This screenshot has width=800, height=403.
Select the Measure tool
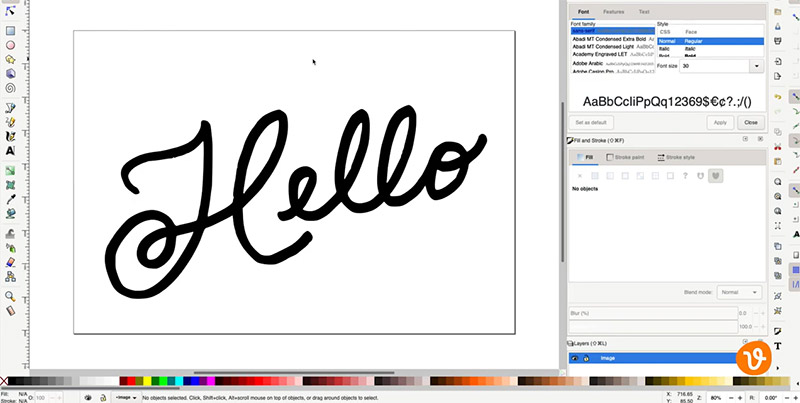click(x=10, y=310)
